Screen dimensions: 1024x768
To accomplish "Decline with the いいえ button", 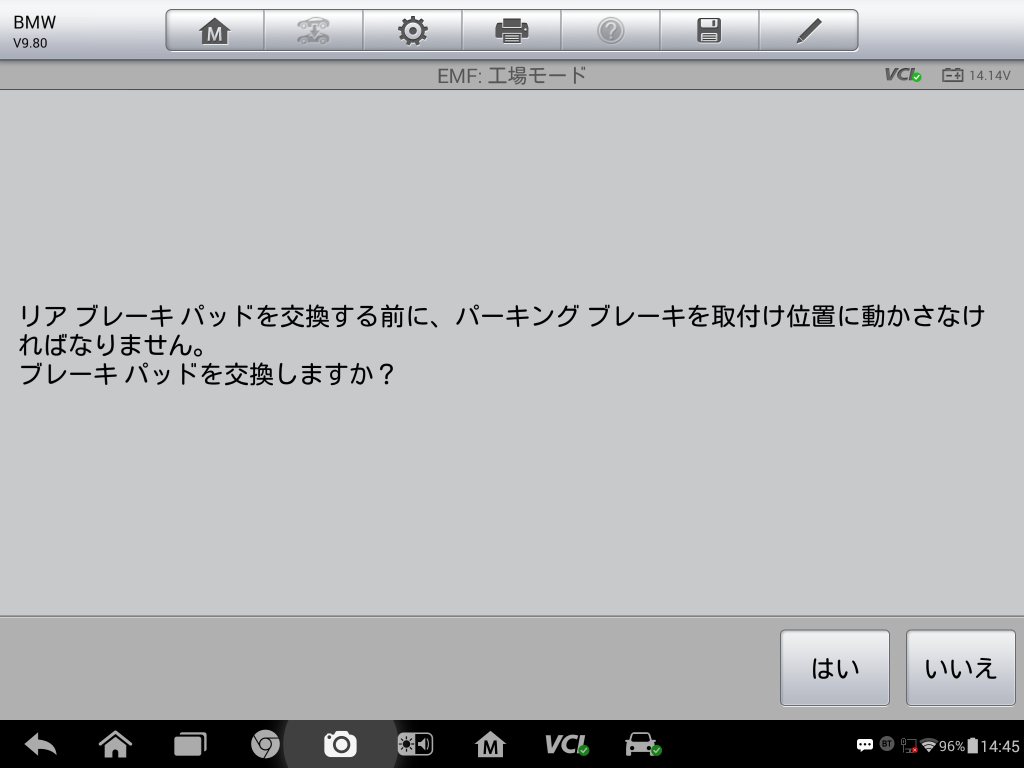I will pyautogui.click(x=961, y=667).
